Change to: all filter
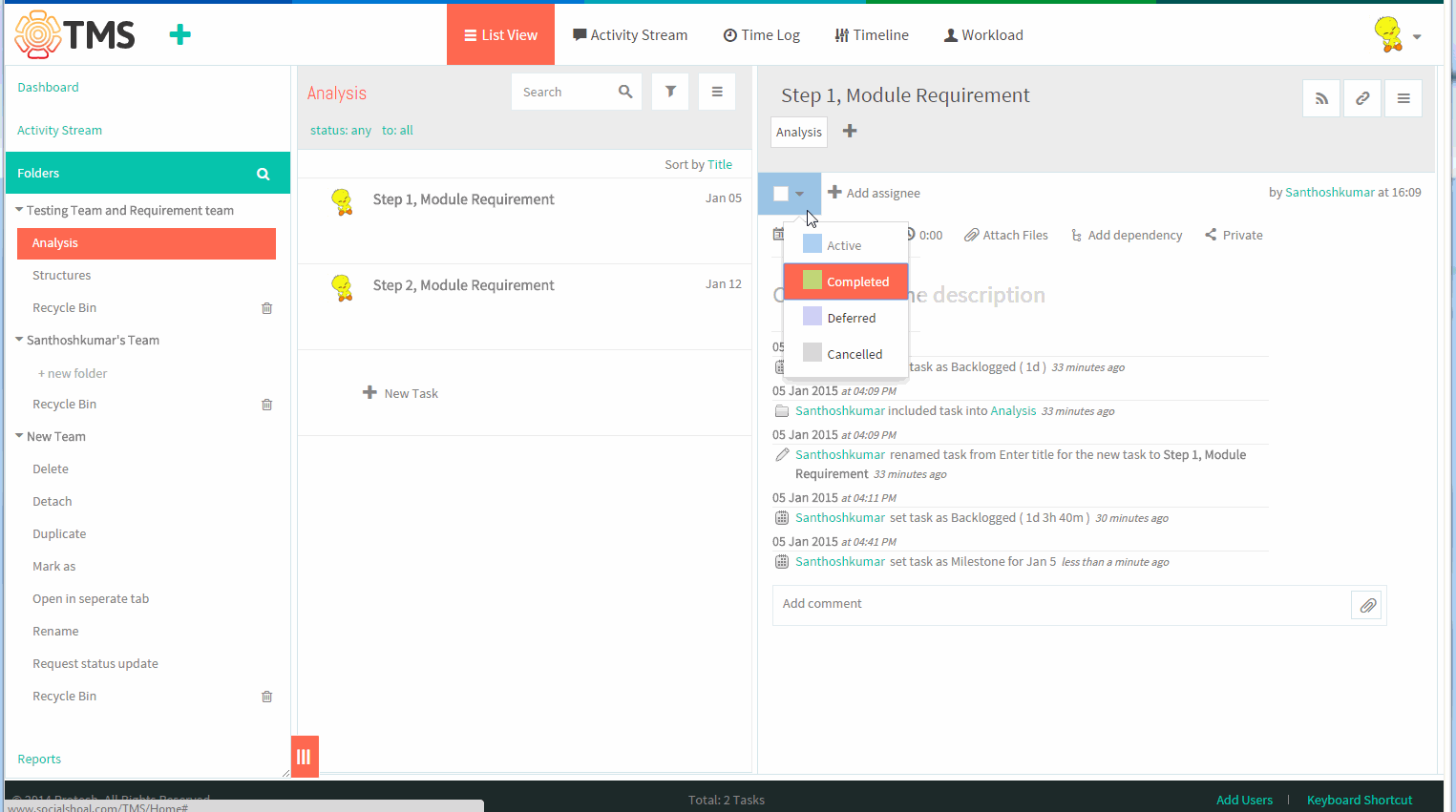 pos(397,130)
